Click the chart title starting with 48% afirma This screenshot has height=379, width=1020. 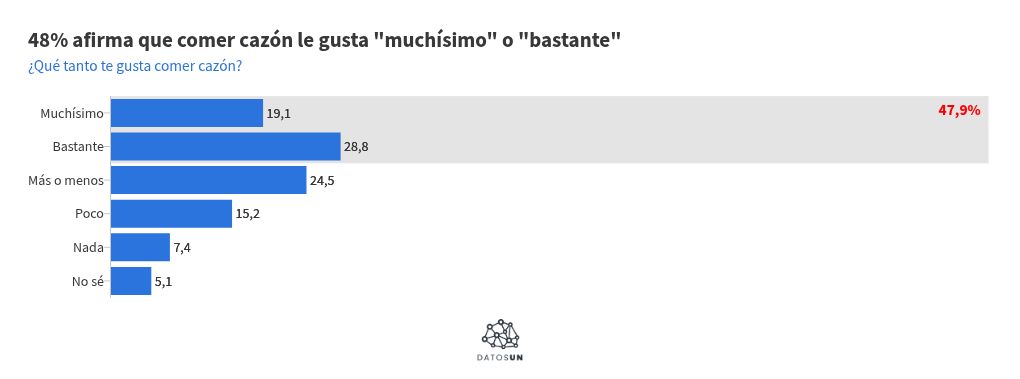point(325,40)
